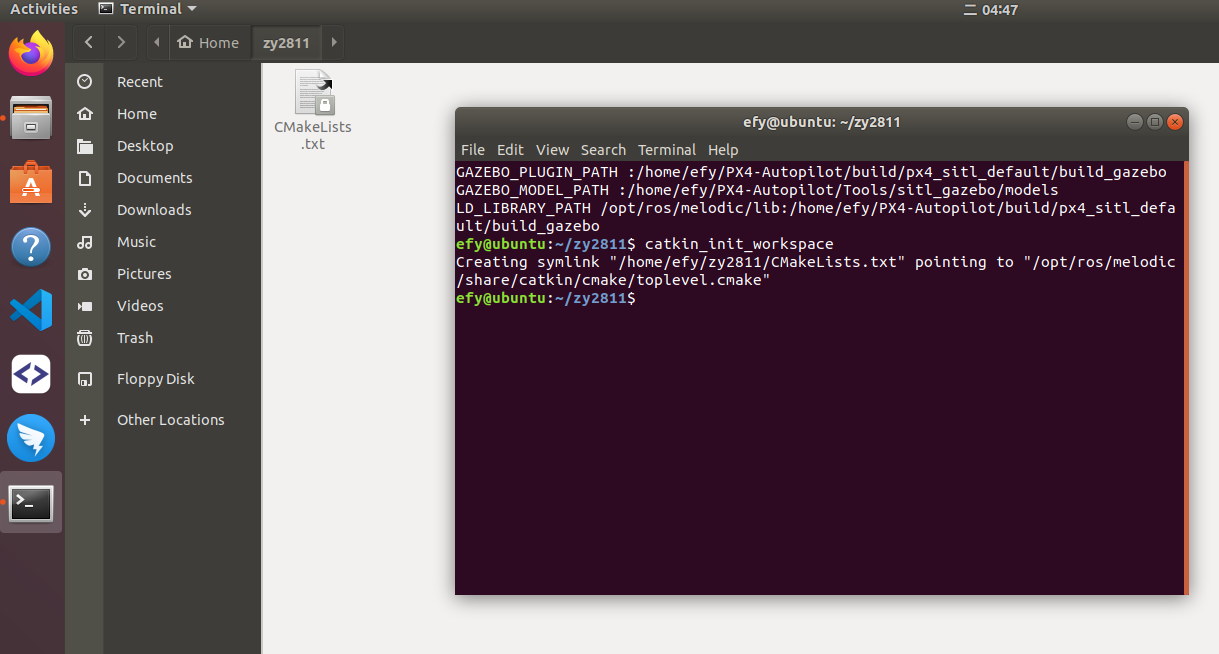This screenshot has height=654, width=1219.
Task: Click the Music note icon
Action: point(85,242)
